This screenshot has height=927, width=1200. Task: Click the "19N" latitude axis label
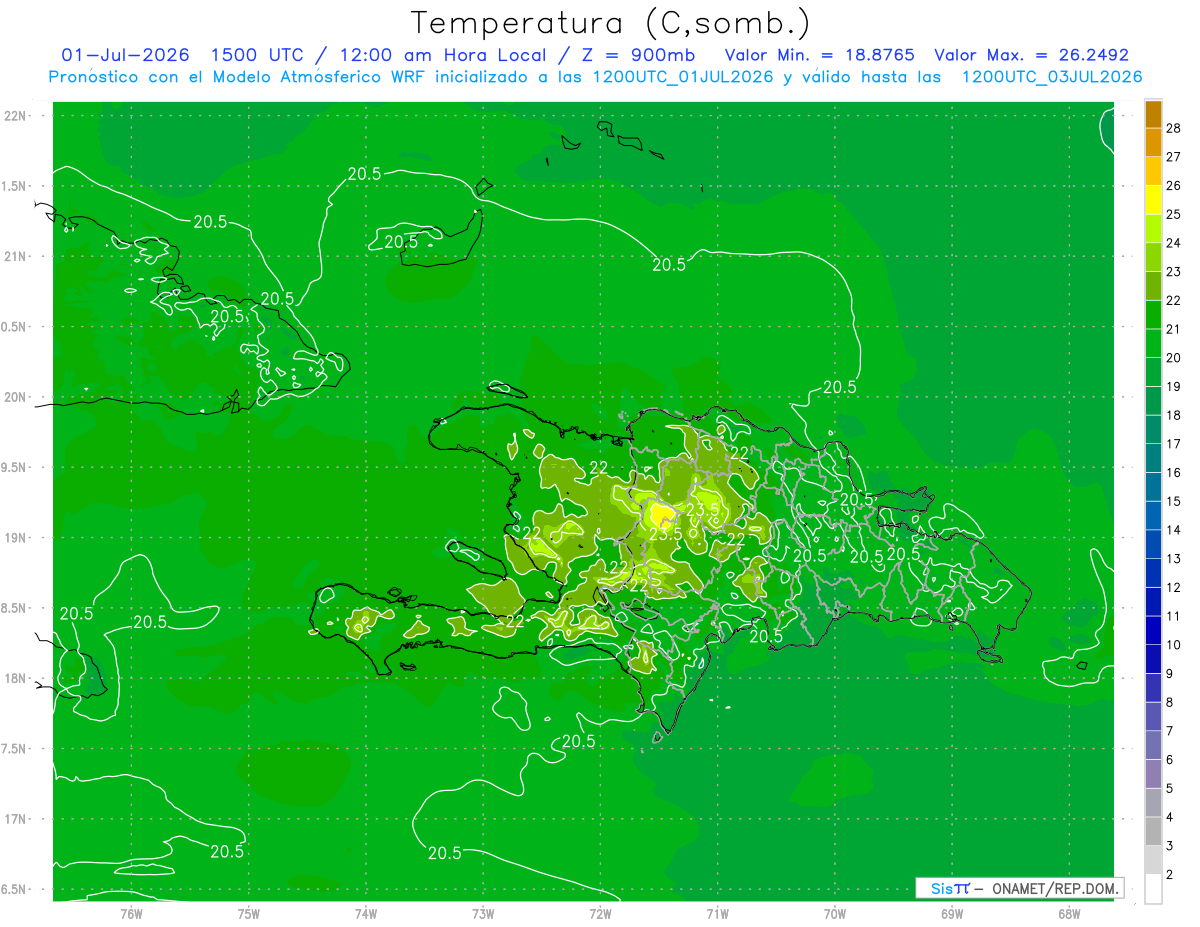[16, 538]
